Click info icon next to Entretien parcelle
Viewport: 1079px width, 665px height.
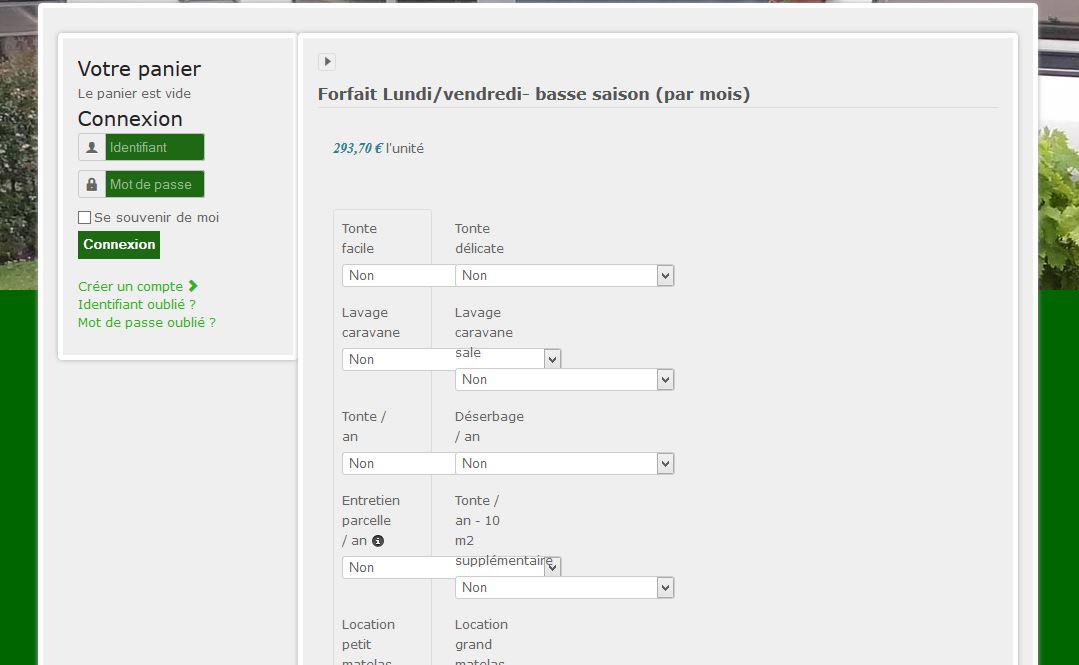coord(378,541)
